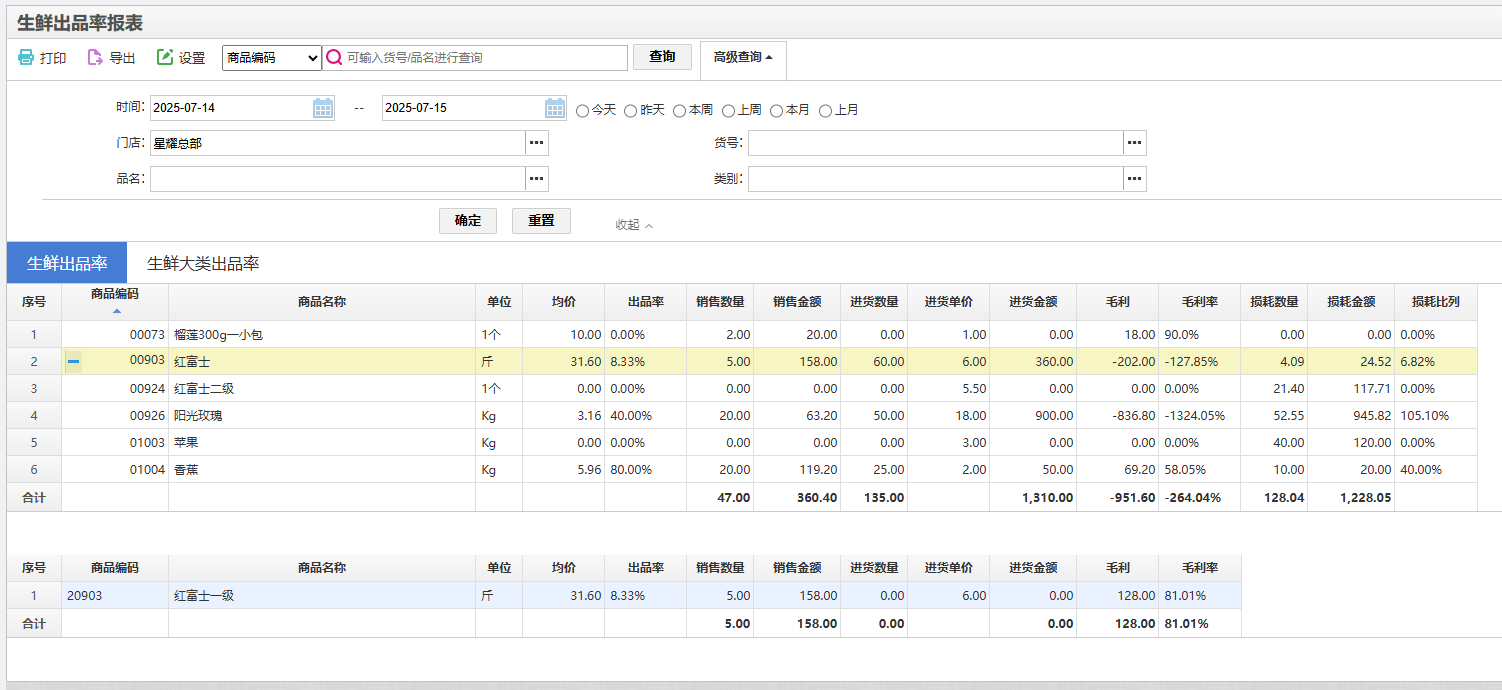Click the magnifier search icon

click(334, 58)
